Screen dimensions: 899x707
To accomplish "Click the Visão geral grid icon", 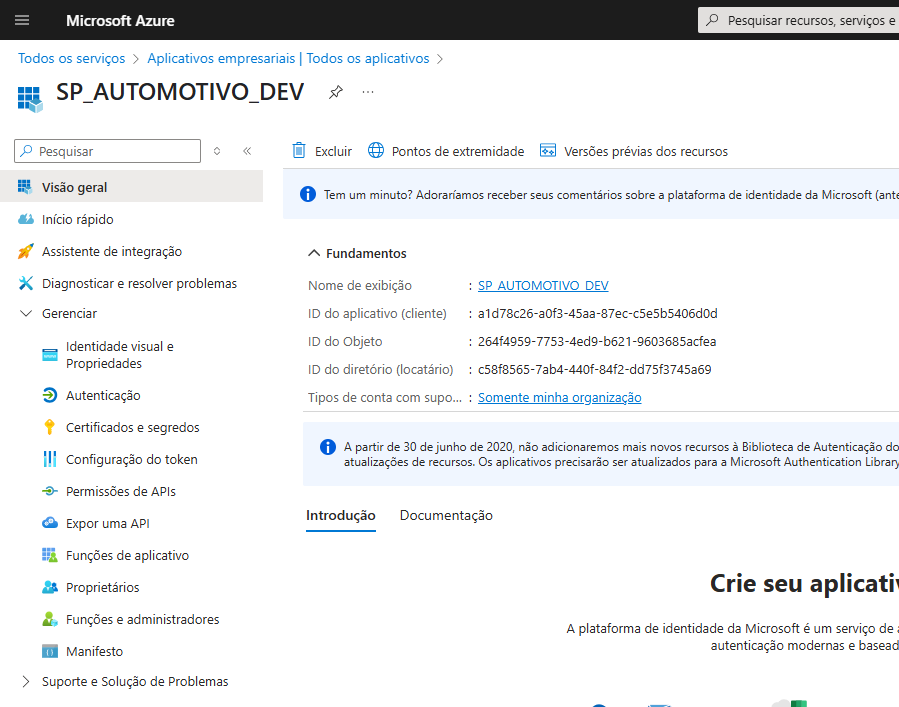I will coord(25,187).
